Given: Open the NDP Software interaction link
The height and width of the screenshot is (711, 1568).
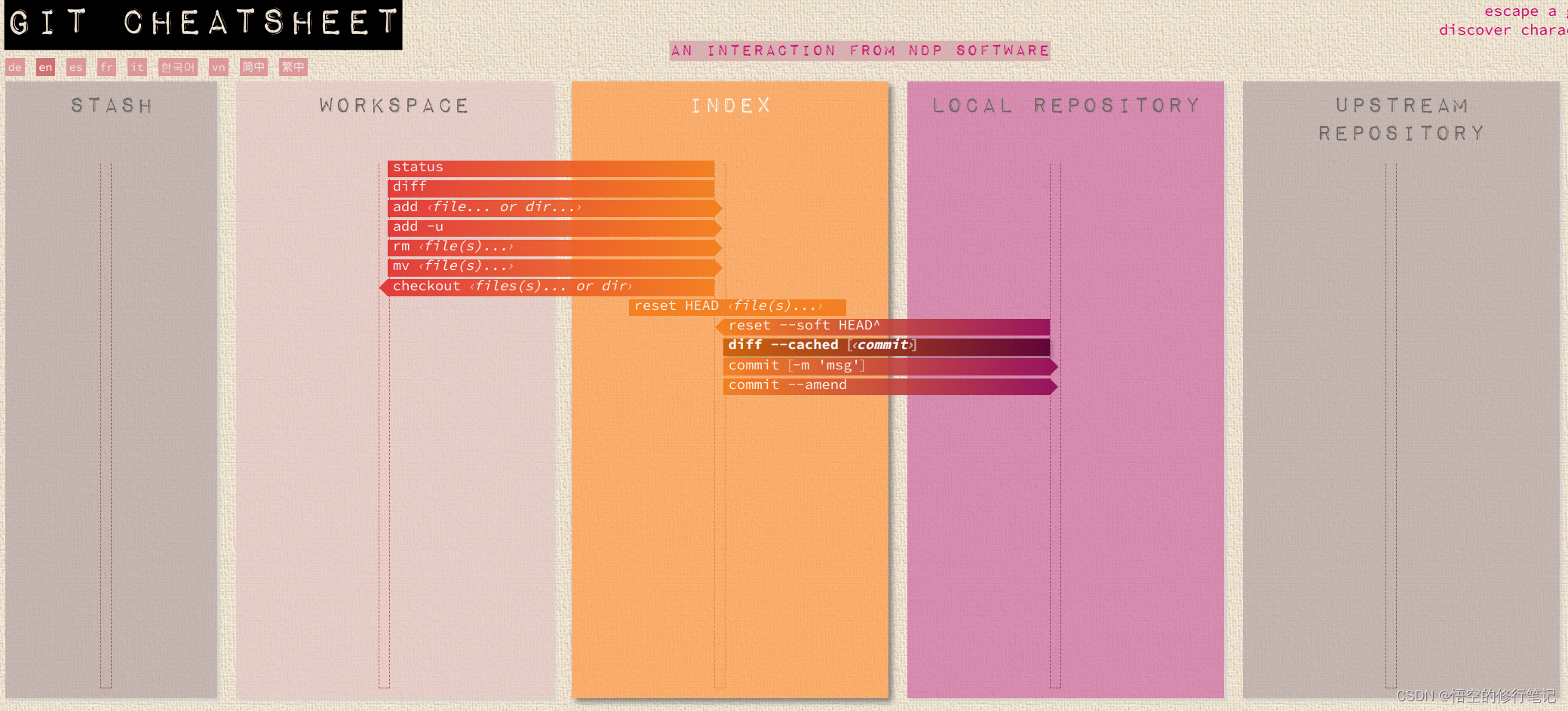Looking at the screenshot, I should click(860, 51).
